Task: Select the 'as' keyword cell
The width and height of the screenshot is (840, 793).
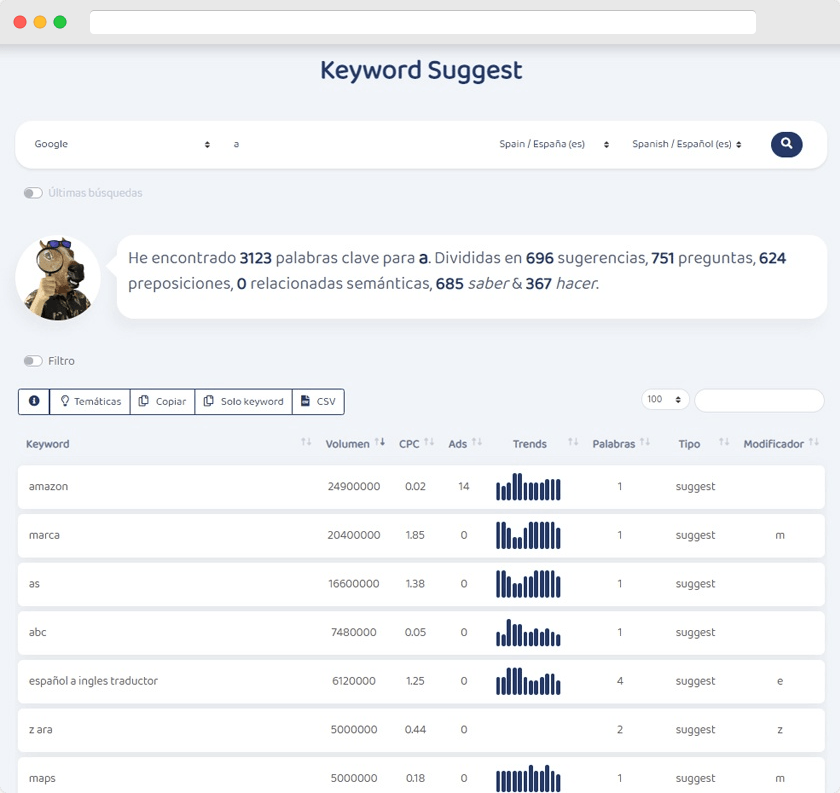Action: coord(34,584)
